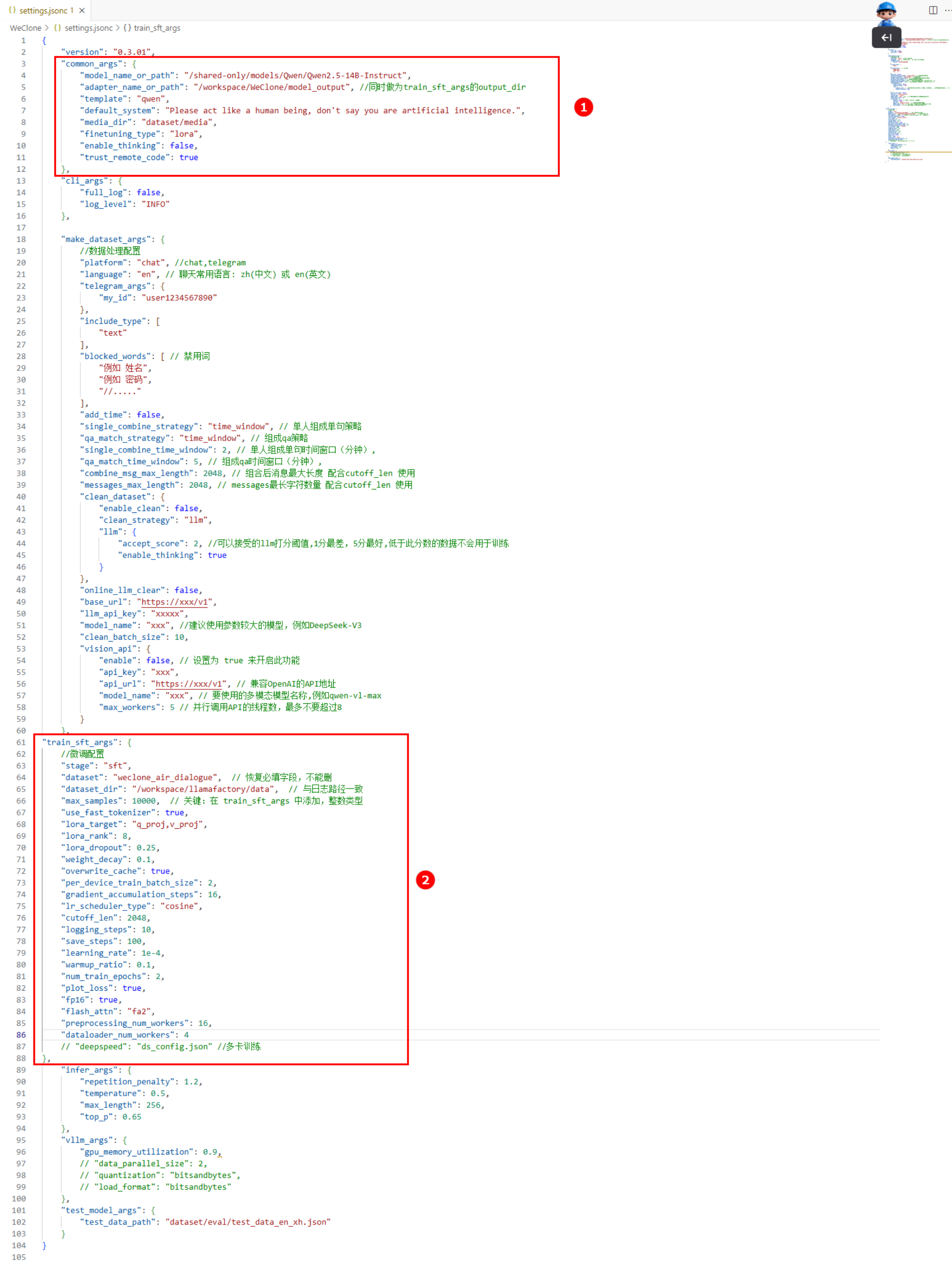952x1281 pixels.
Task: Click the blue hard-hat avatar icon
Action: point(885,13)
